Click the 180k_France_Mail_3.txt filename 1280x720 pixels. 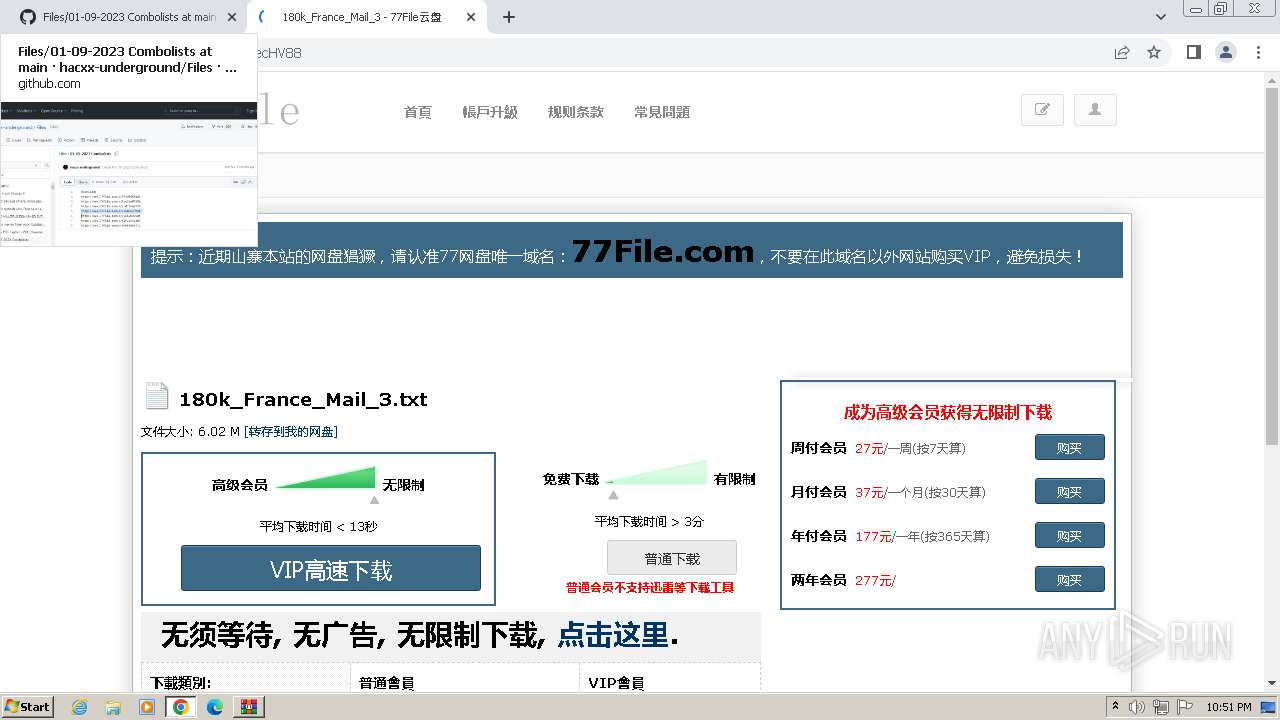(x=303, y=399)
